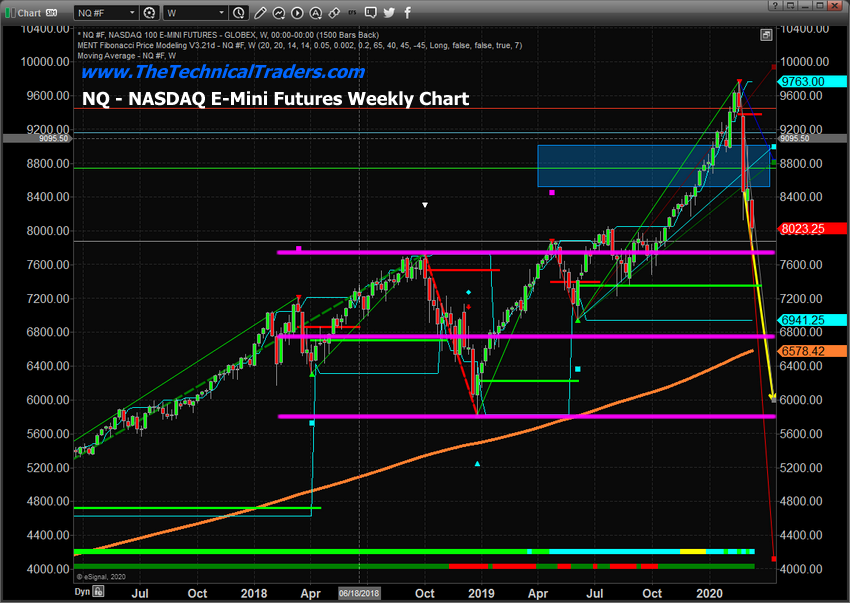This screenshot has width=850, height=603.
Task: Click the Chart window title text
Action: [x=29, y=13]
